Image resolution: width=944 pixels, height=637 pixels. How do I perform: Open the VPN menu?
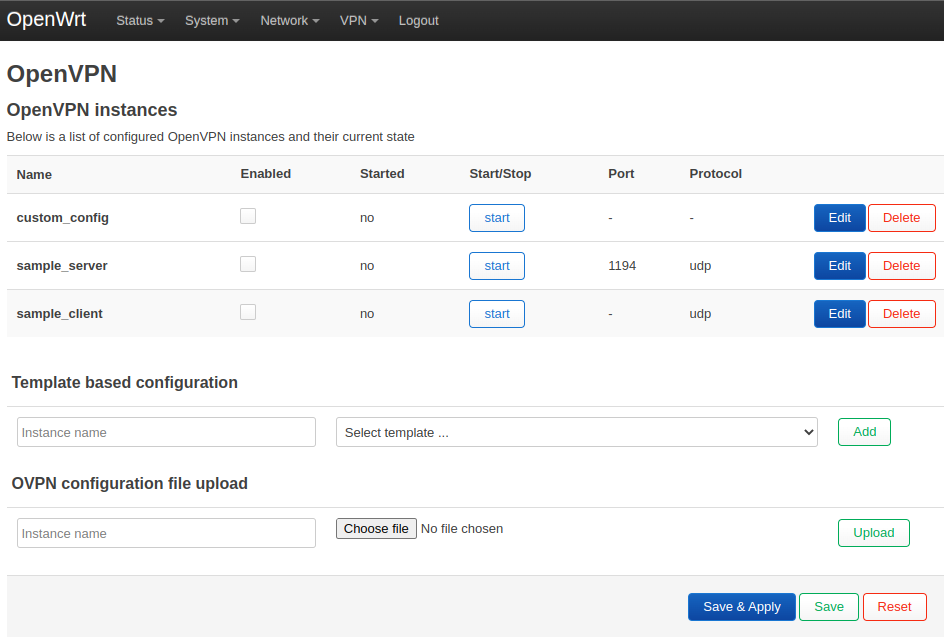[359, 20]
